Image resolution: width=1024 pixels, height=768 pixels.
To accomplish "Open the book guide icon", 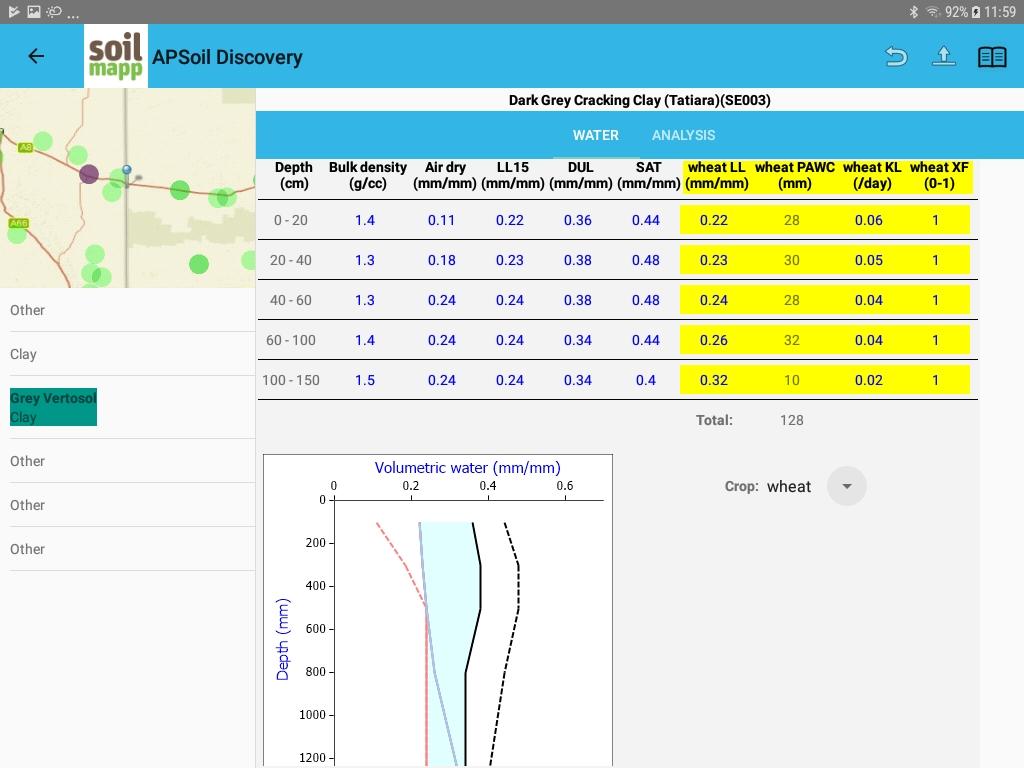I will [x=991, y=57].
